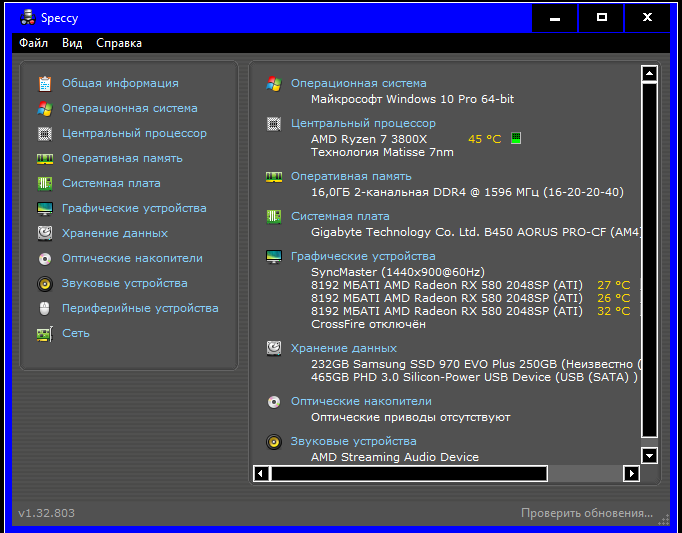The width and height of the screenshot is (682, 533).
Task: Click GPU temperature 26 °C value
Action: (x=614, y=298)
